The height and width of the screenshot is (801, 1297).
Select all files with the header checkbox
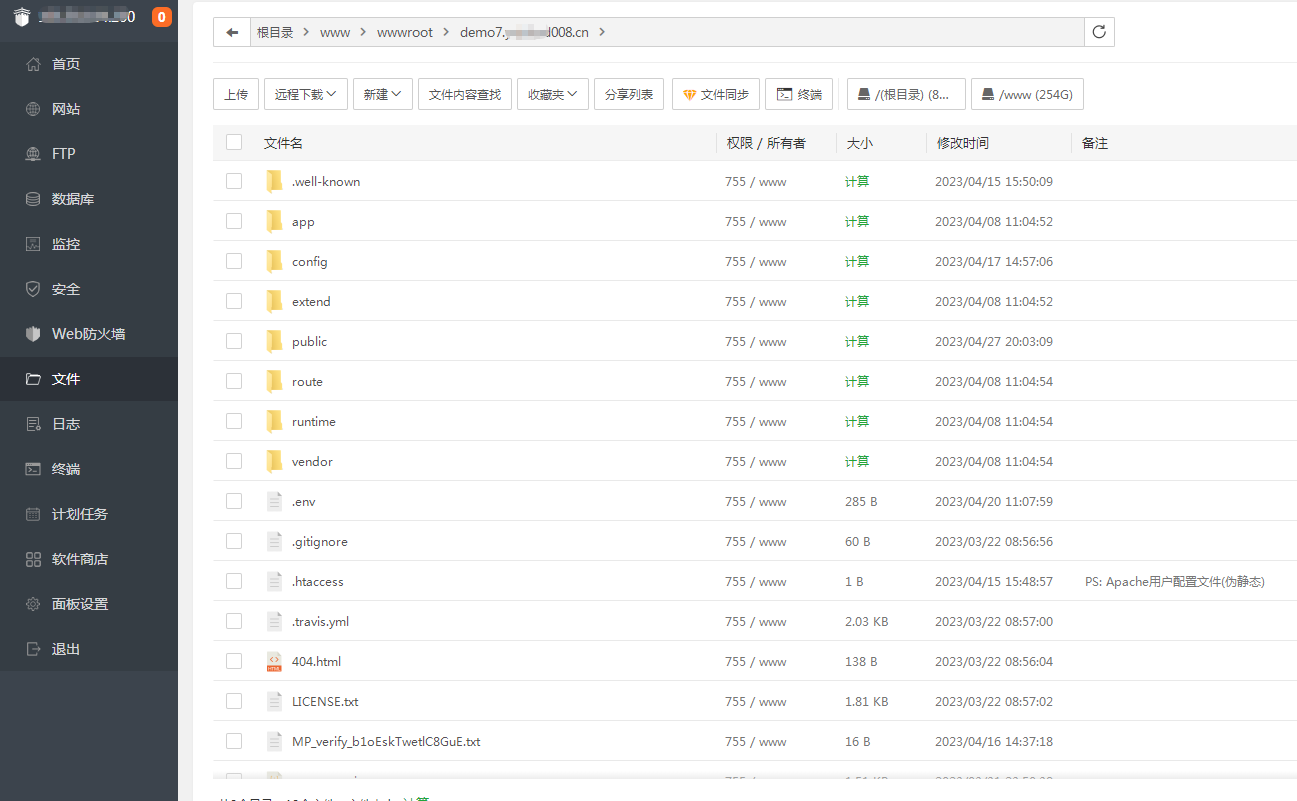[233, 142]
